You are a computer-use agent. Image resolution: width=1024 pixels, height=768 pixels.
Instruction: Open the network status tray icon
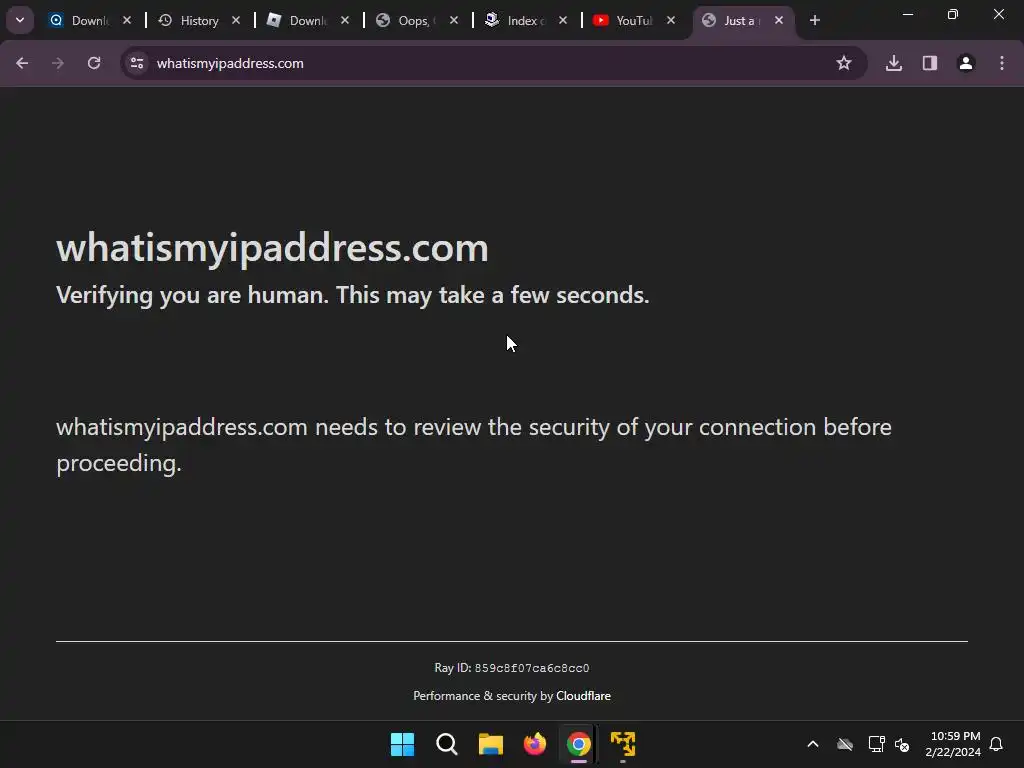coord(876,744)
